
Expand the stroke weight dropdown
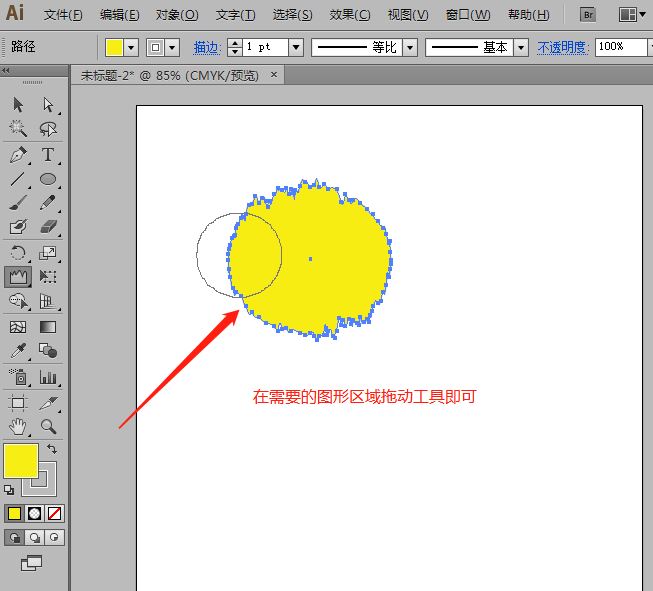296,48
